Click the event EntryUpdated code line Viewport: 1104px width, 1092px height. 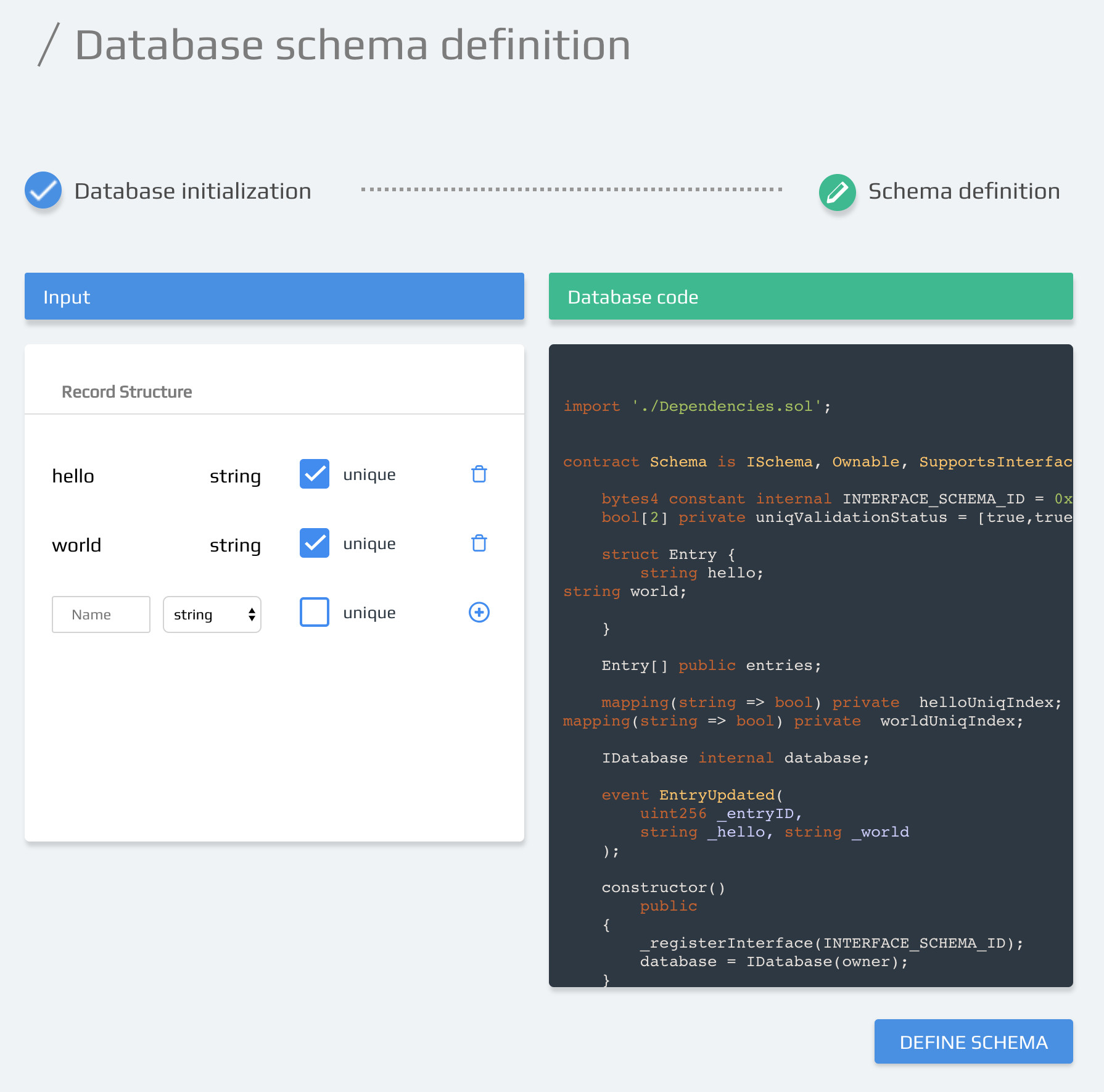click(x=692, y=795)
